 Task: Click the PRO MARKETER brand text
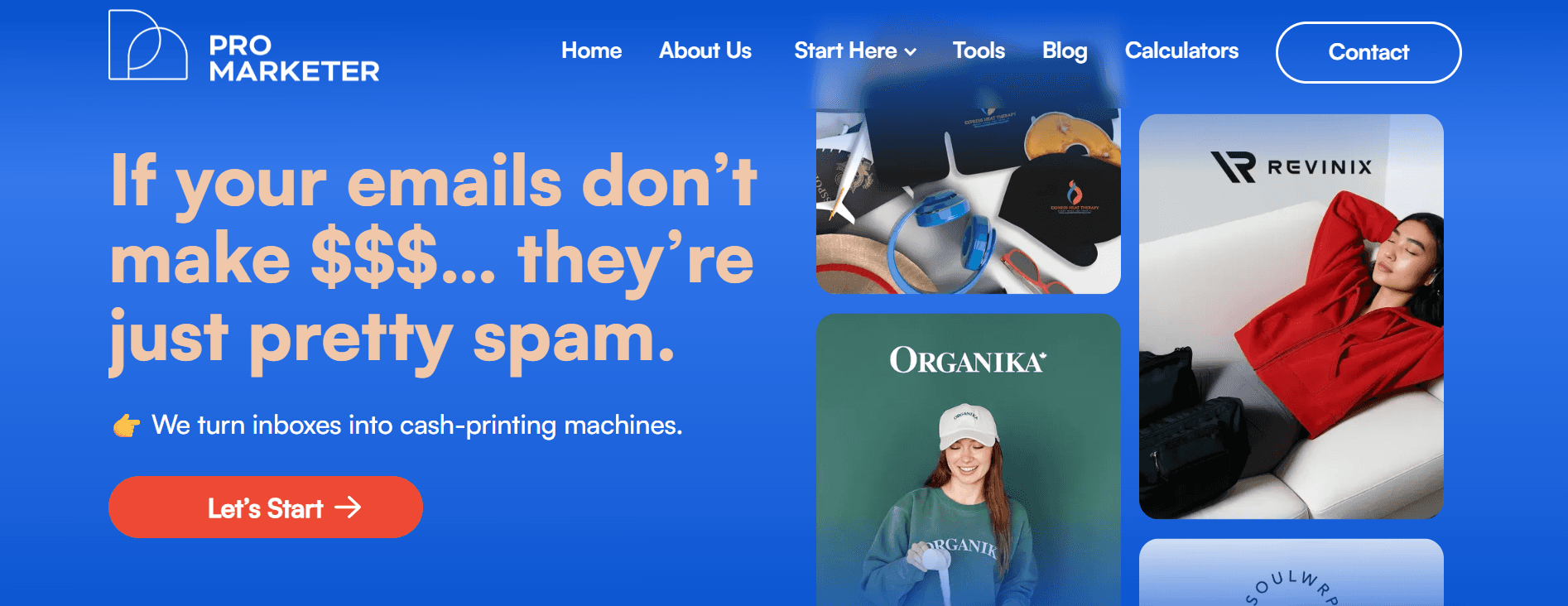point(294,58)
